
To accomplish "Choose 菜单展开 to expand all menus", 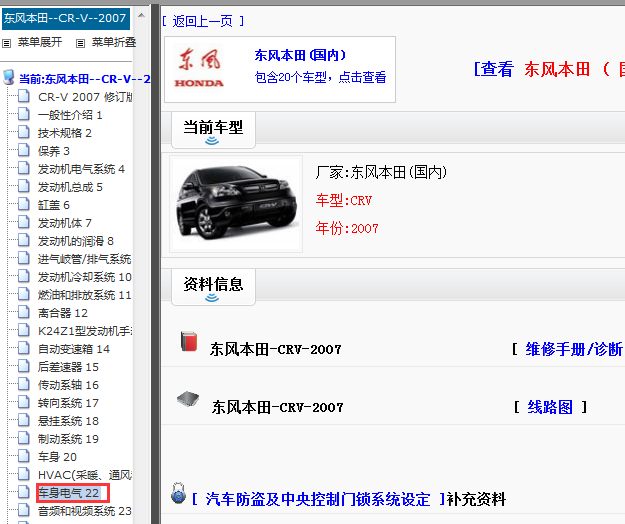I will tap(40, 42).
